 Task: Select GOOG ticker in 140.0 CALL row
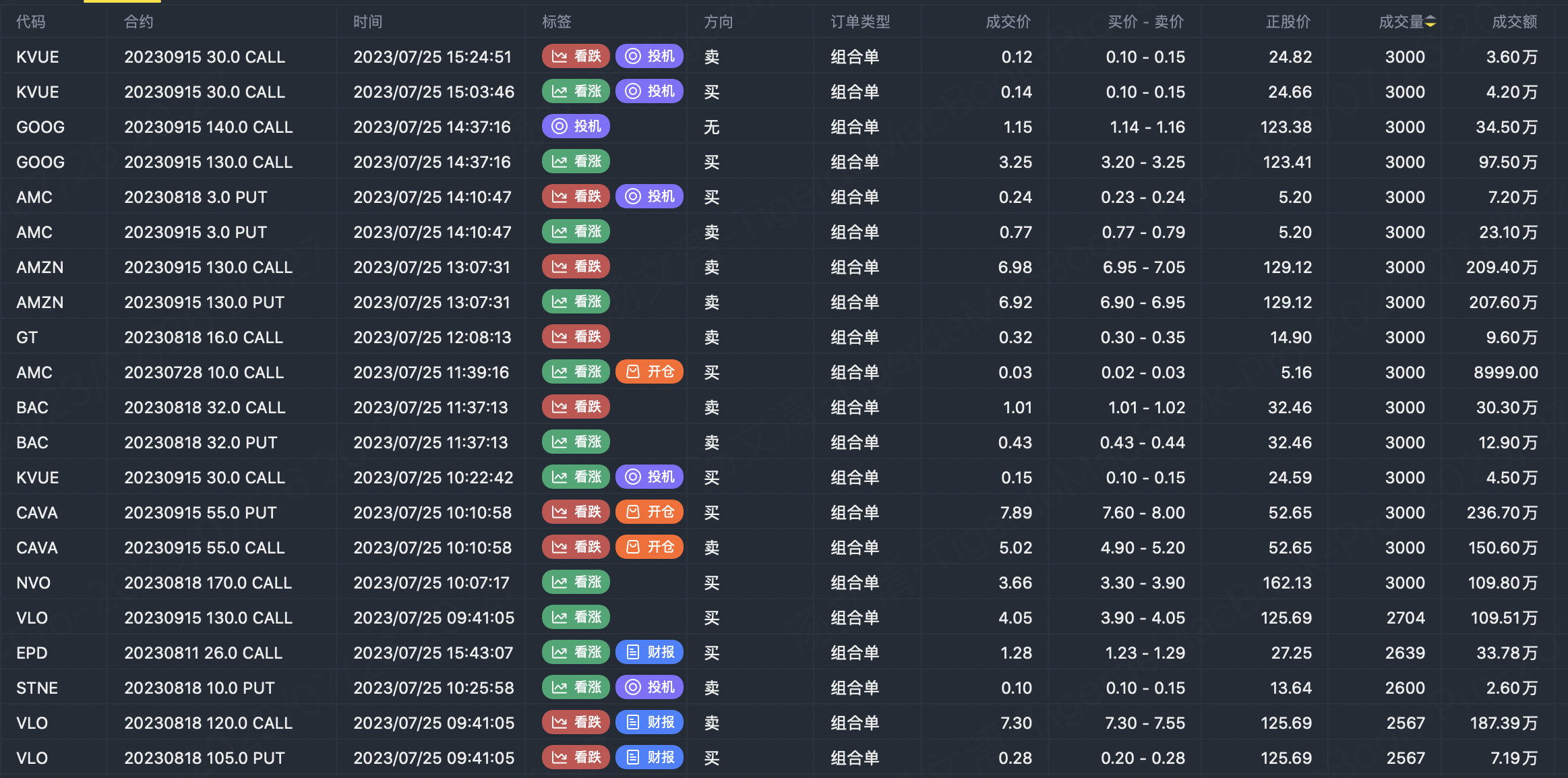click(40, 127)
